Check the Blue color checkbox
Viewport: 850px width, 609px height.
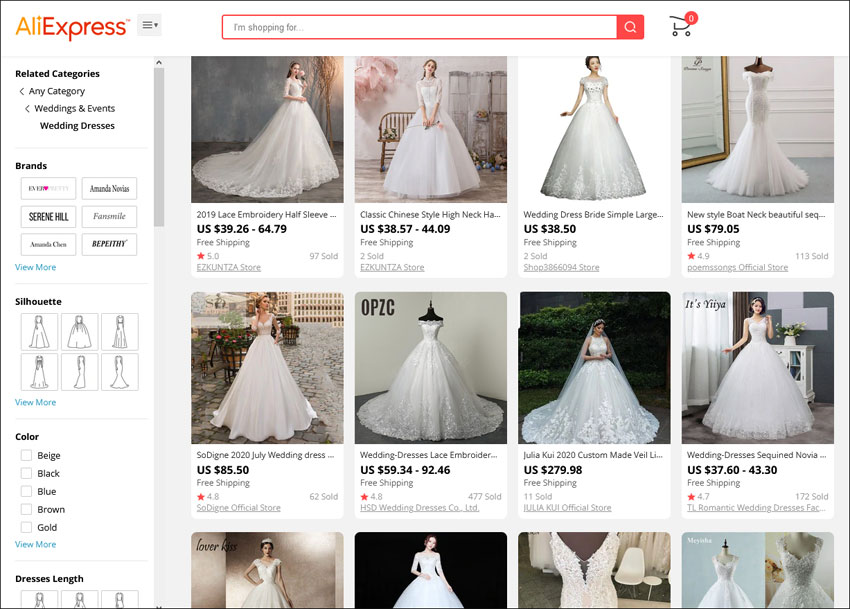point(26,491)
